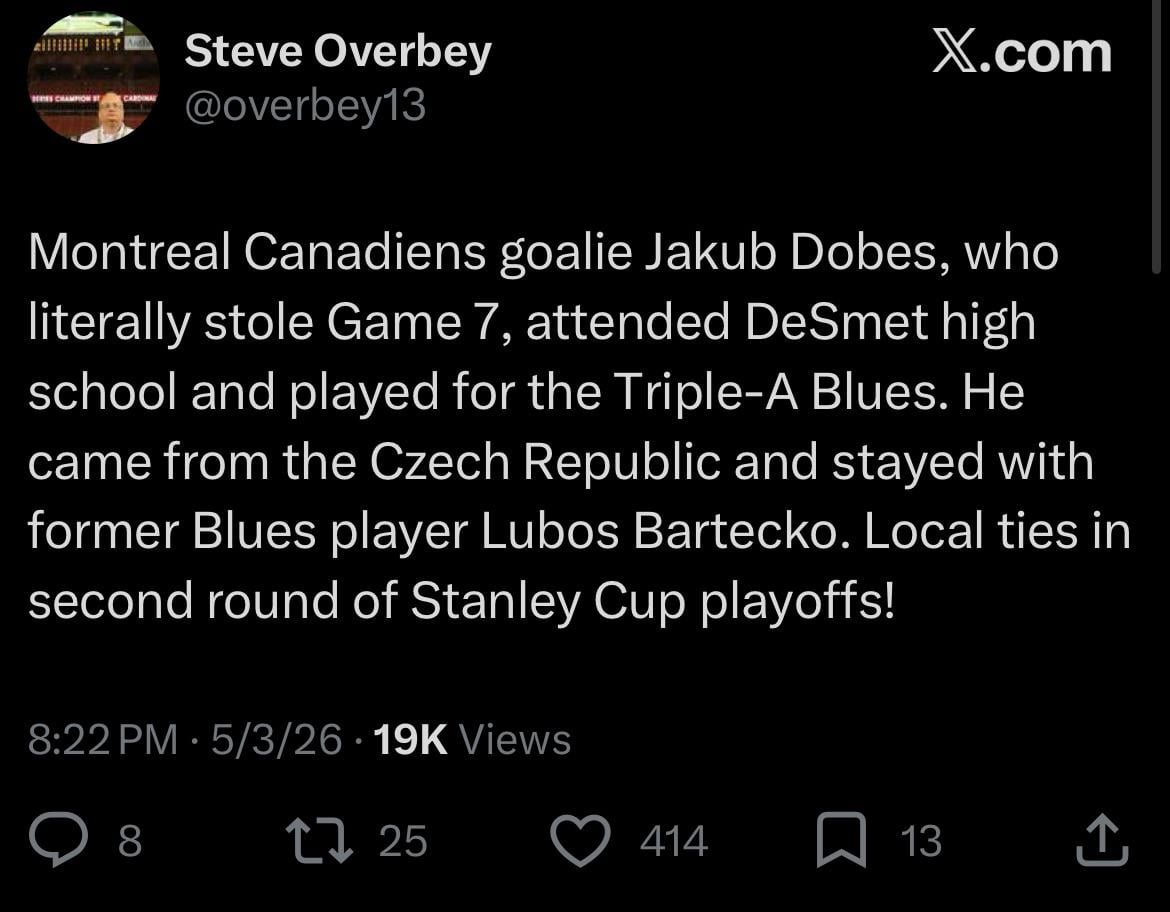Image resolution: width=1170 pixels, height=912 pixels.
Task: Open the Steve Overbey display name
Action: (338, 52)
